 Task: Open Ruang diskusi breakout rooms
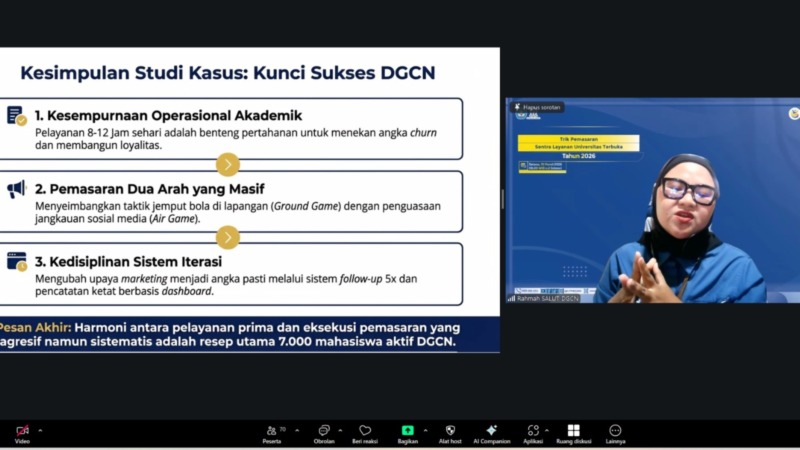573,431
